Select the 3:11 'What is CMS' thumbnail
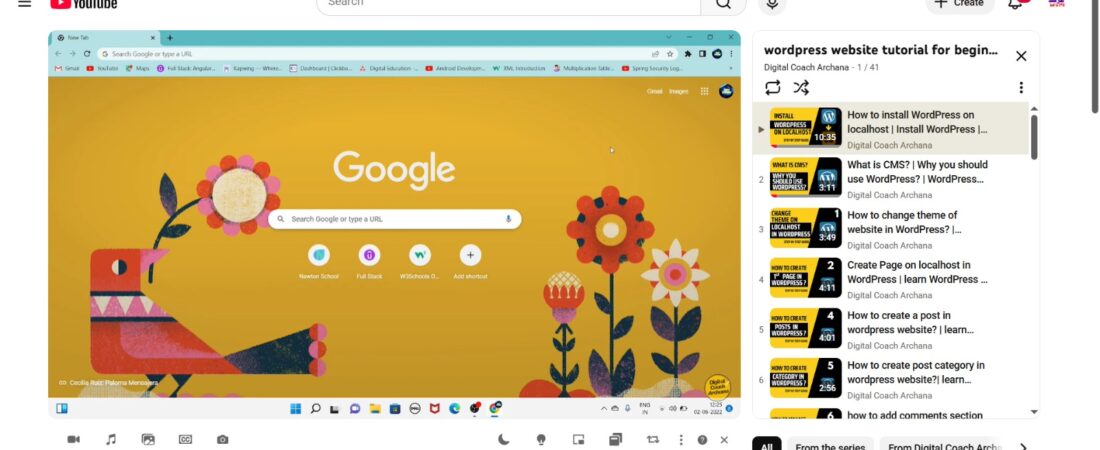This screenshot has width=1100, height=450. [805, 177]
